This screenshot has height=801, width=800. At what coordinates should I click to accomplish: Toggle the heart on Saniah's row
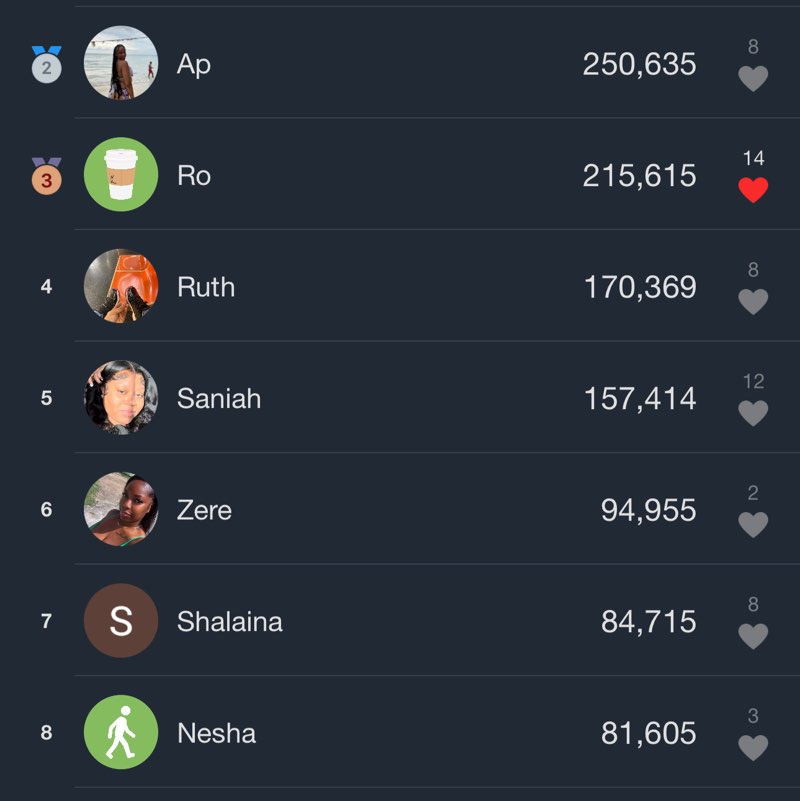pyautogui.click(x=753, y=412)
